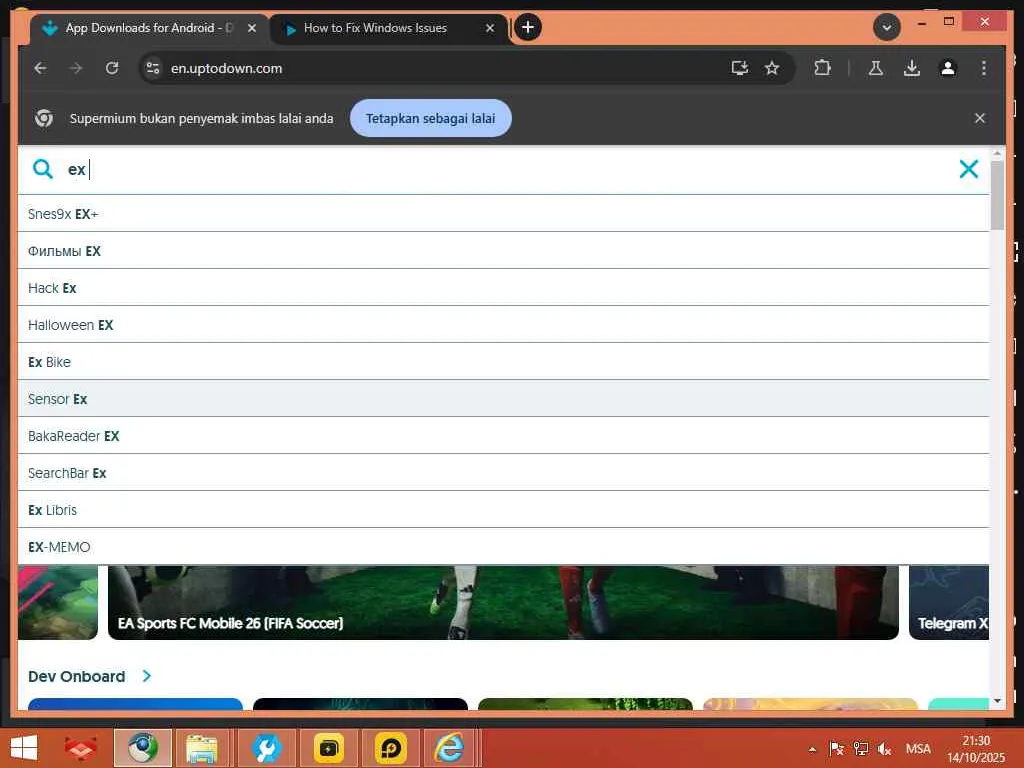Open the Windows Start button
The width and height of the screenshot is (1024, 768).
pyautogui.click(x=24, y=748)
